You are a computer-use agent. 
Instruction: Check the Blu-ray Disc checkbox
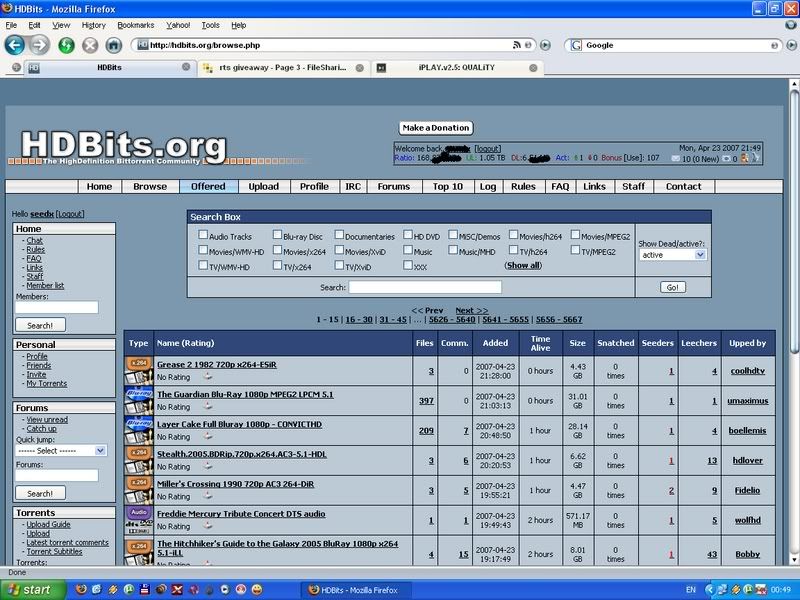[277, 235]
